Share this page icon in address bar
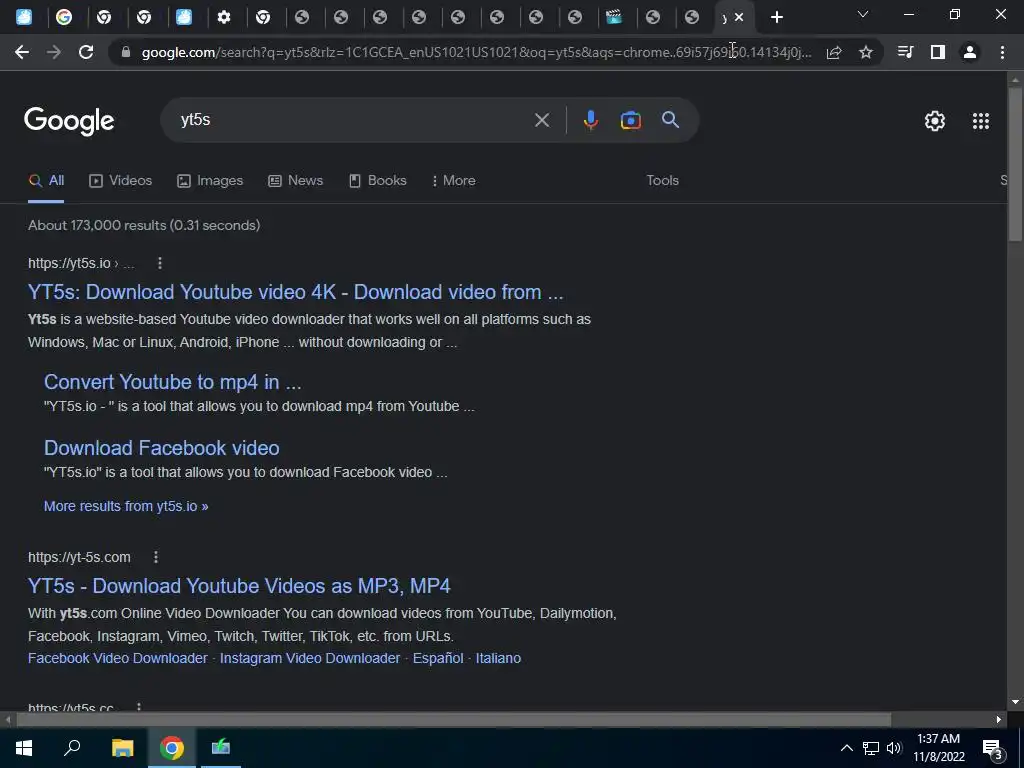Image resolution: width=1024 pixels, height=768 pixels. pyautogui.click(x=834, y=52)
